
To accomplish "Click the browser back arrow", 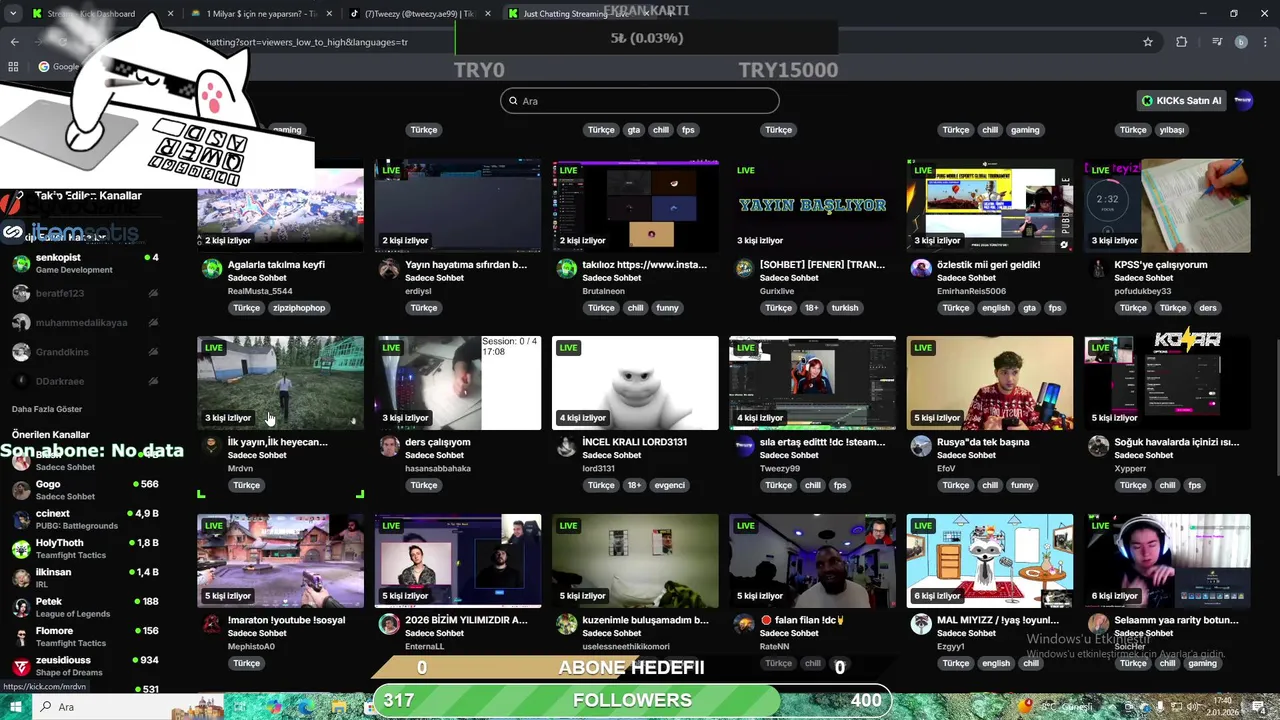I will coord(14,42).
